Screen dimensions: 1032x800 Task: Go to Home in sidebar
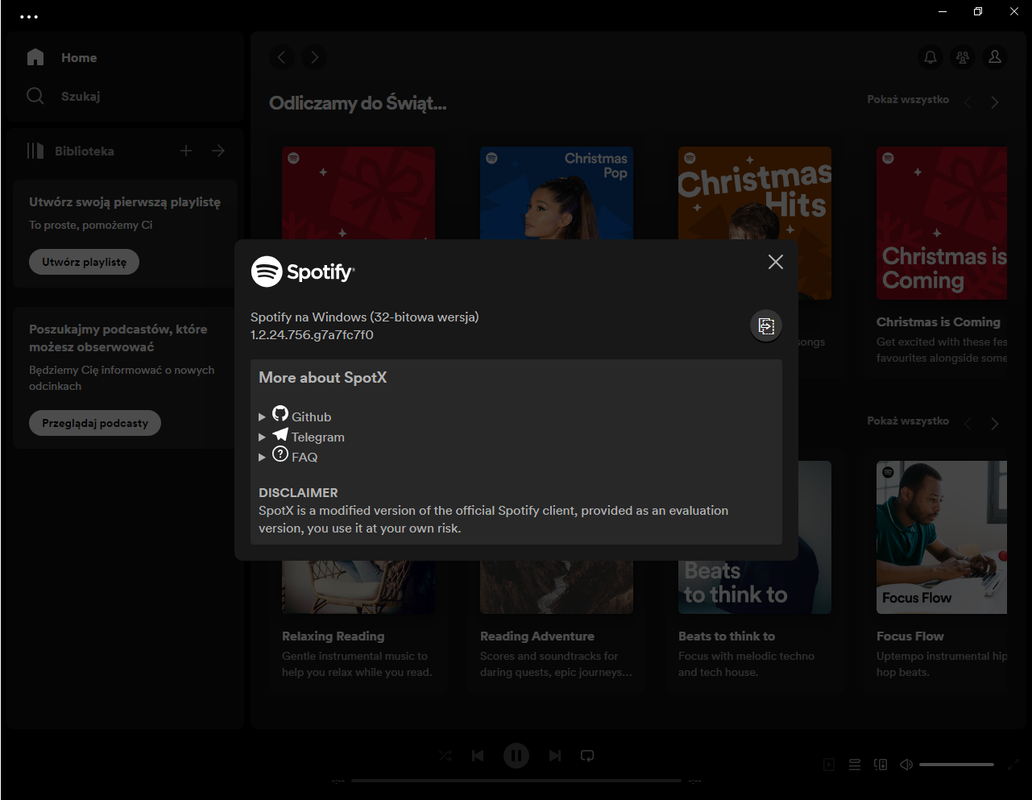[x=79, y=58]
